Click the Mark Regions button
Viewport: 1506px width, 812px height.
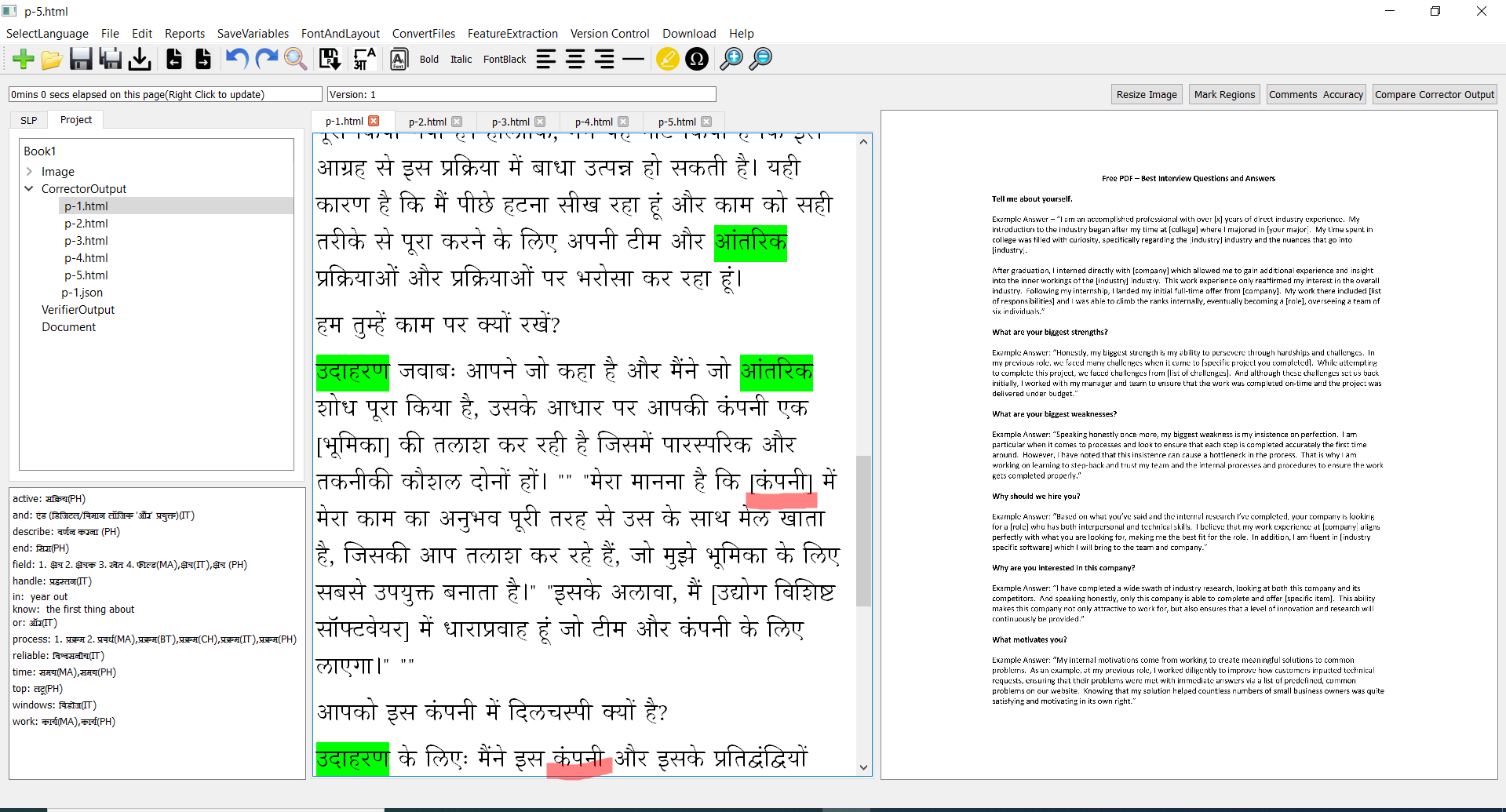point(1223,94)
